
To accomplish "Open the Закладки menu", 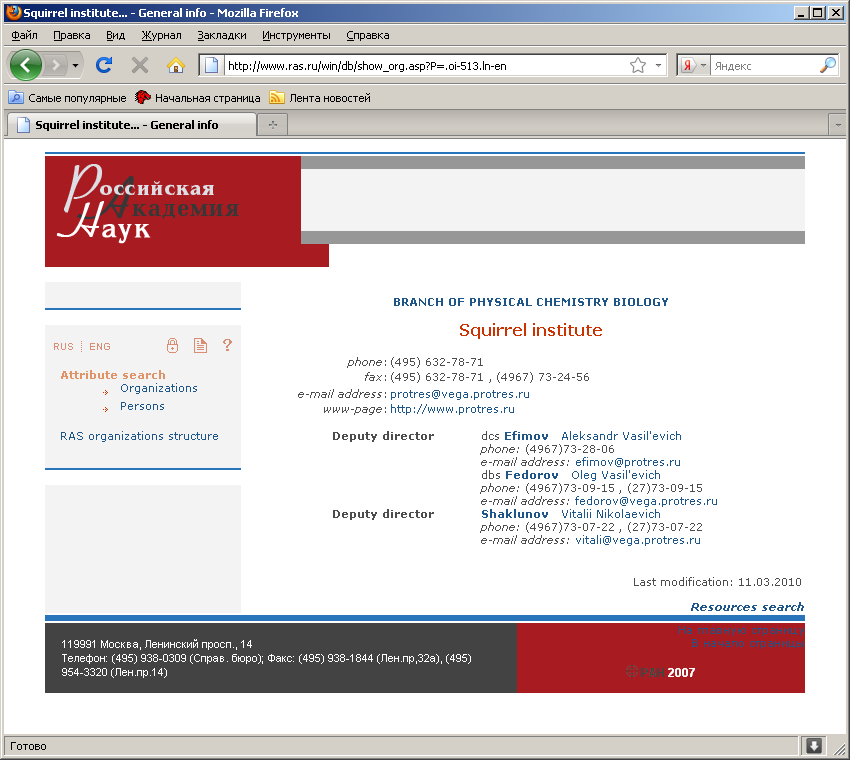I will click(x=221, y=35).
